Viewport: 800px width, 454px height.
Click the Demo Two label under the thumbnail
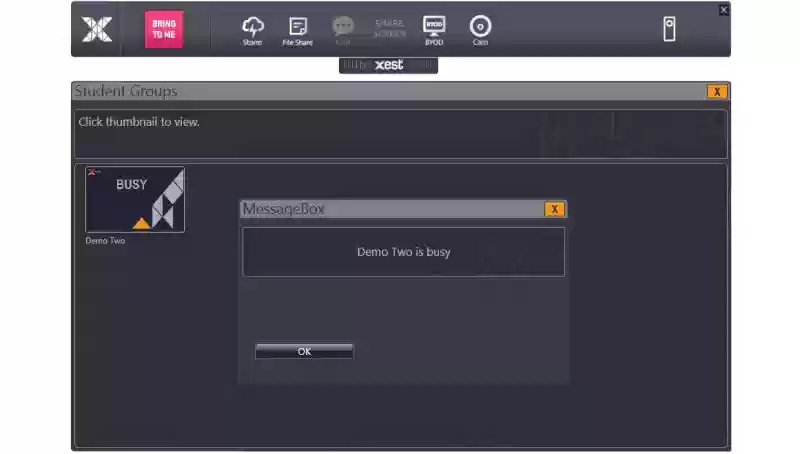click(x=105, y=241)
